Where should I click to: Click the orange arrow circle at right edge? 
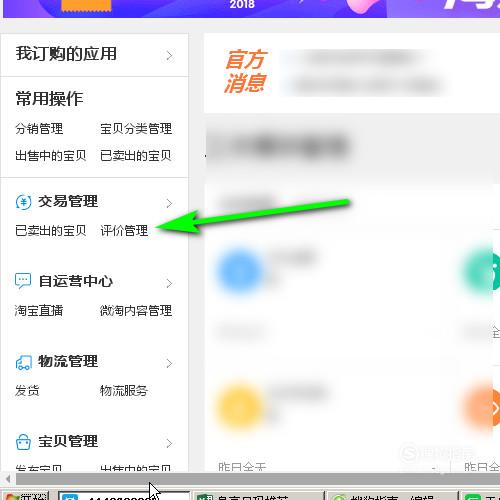click(483, 407)
